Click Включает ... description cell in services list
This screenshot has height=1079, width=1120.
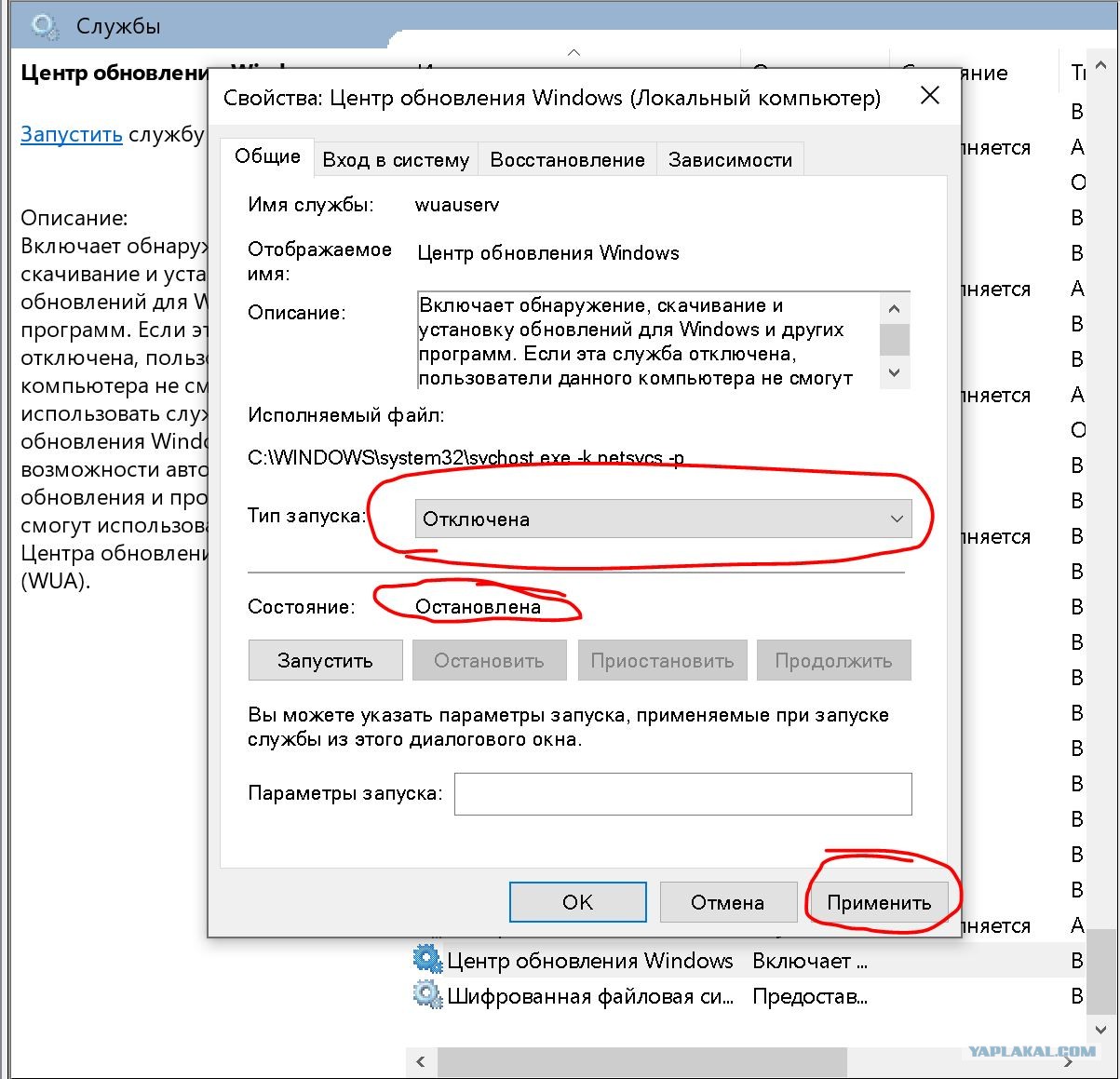point(810,961)
